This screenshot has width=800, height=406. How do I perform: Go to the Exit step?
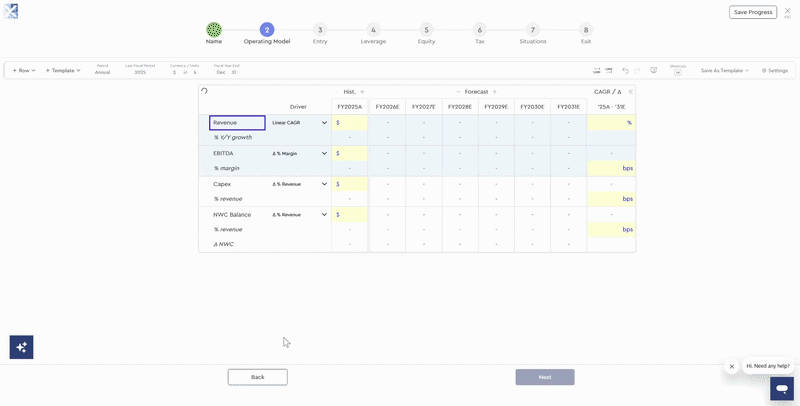click(586, 30)
